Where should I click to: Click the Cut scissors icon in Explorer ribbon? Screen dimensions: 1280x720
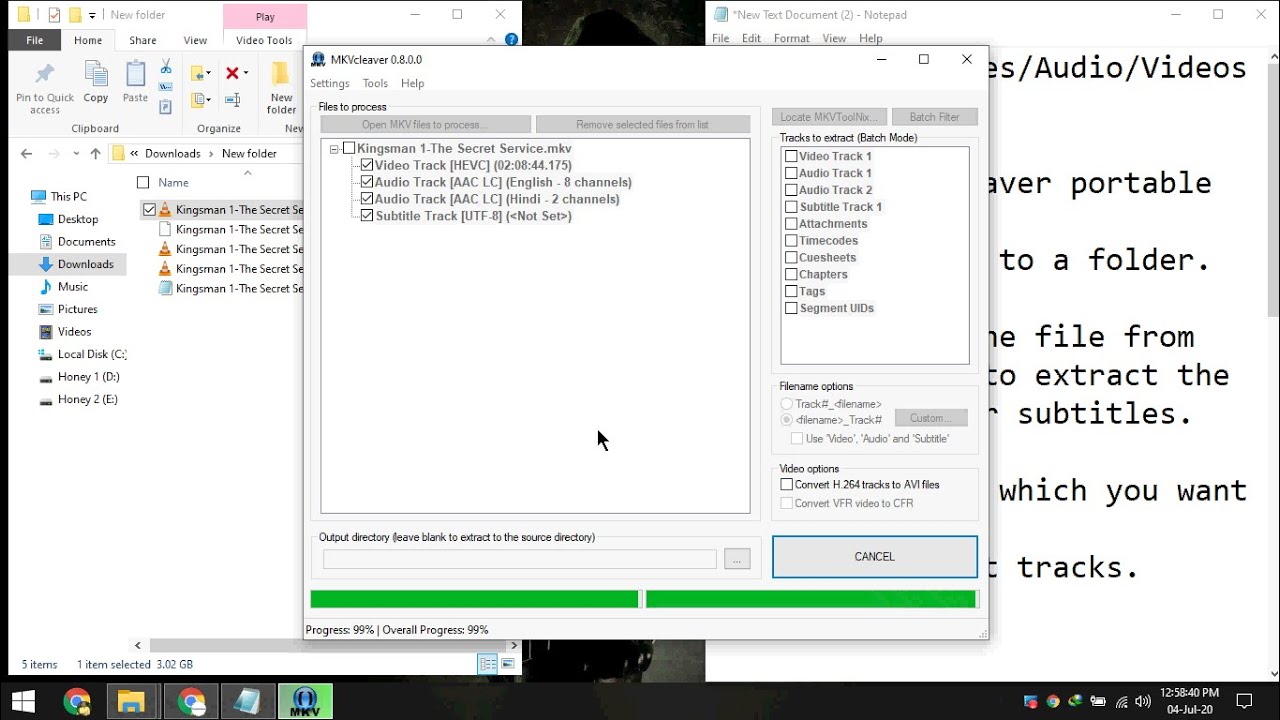coord(166,66)
